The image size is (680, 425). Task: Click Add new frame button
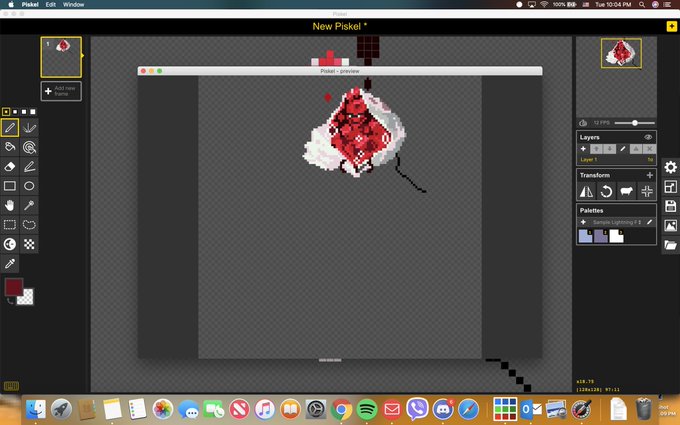point(61,91)
